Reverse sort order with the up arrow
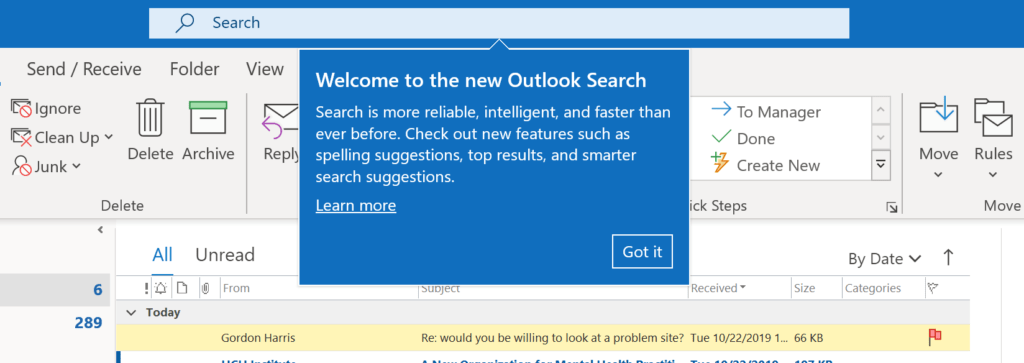This screenshot has height=363, width=1024. point(948,258)
